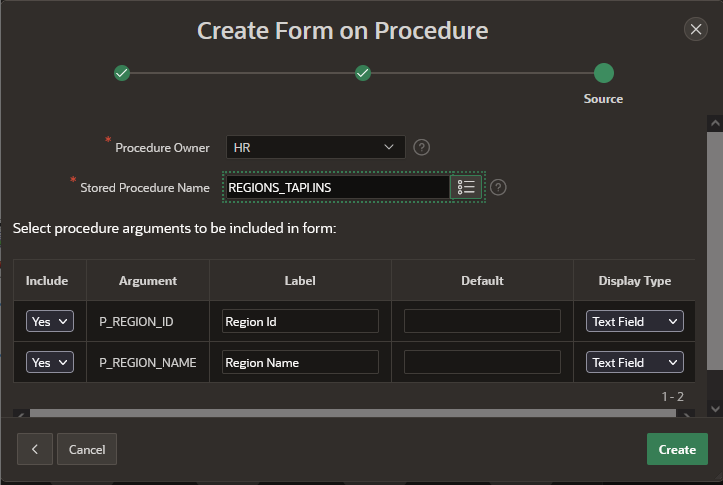Change Include option for P_REGION_ID

tap(50, 321)
